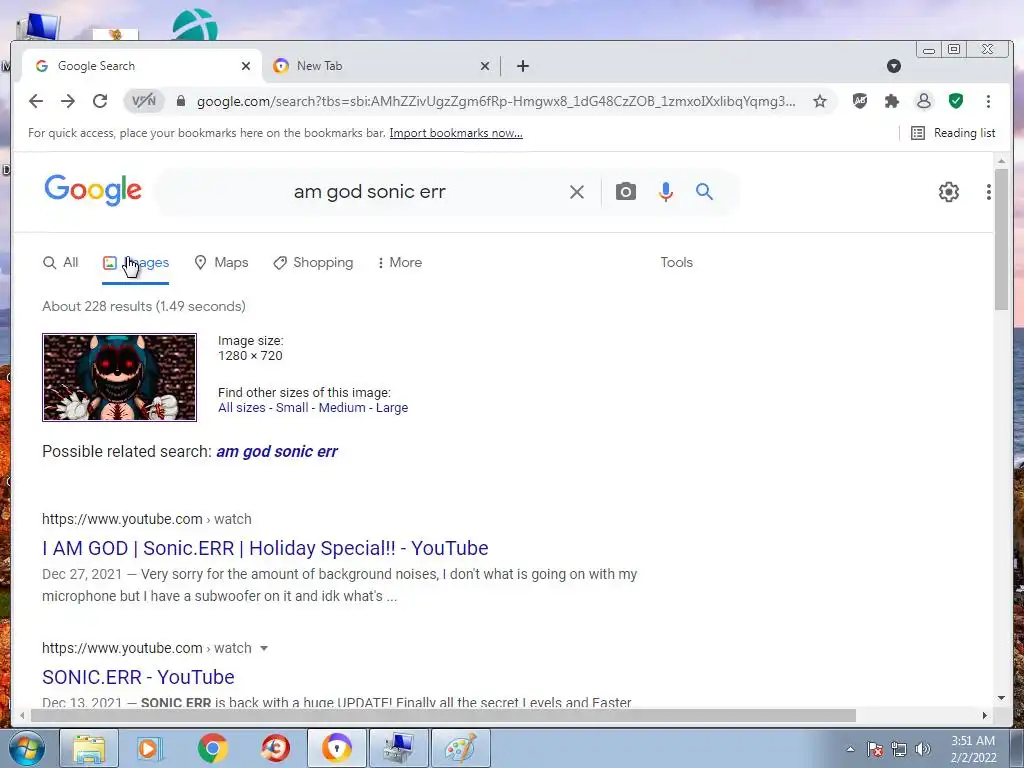The image size is (1024, 768).
Task: Select the Google Search tab
Action: (141, 66)
